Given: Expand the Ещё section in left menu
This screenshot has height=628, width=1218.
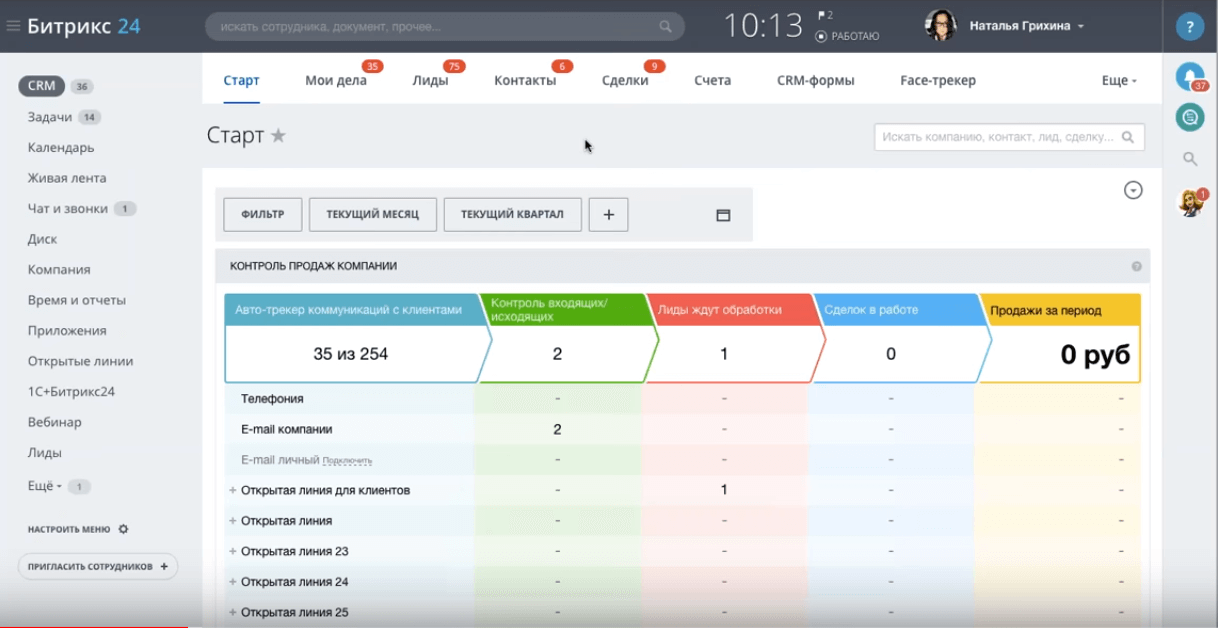Looking at the screenshot, I should point(45,486).
